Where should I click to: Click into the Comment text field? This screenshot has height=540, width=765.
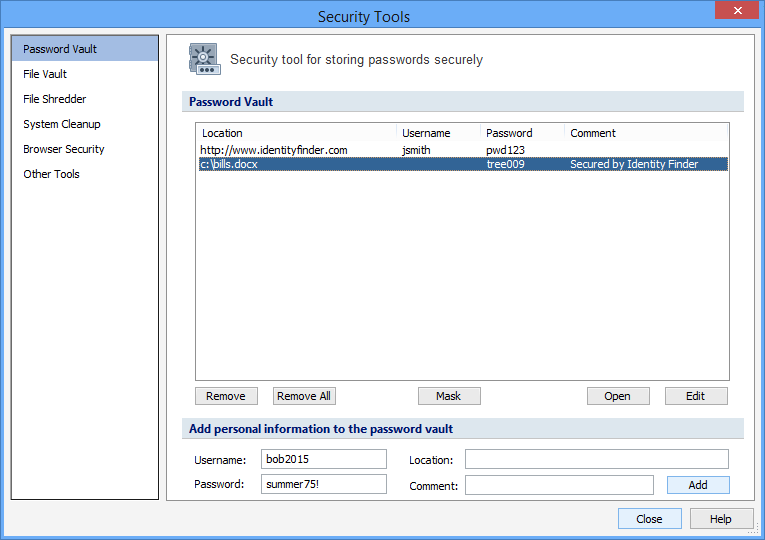(559, 485)
